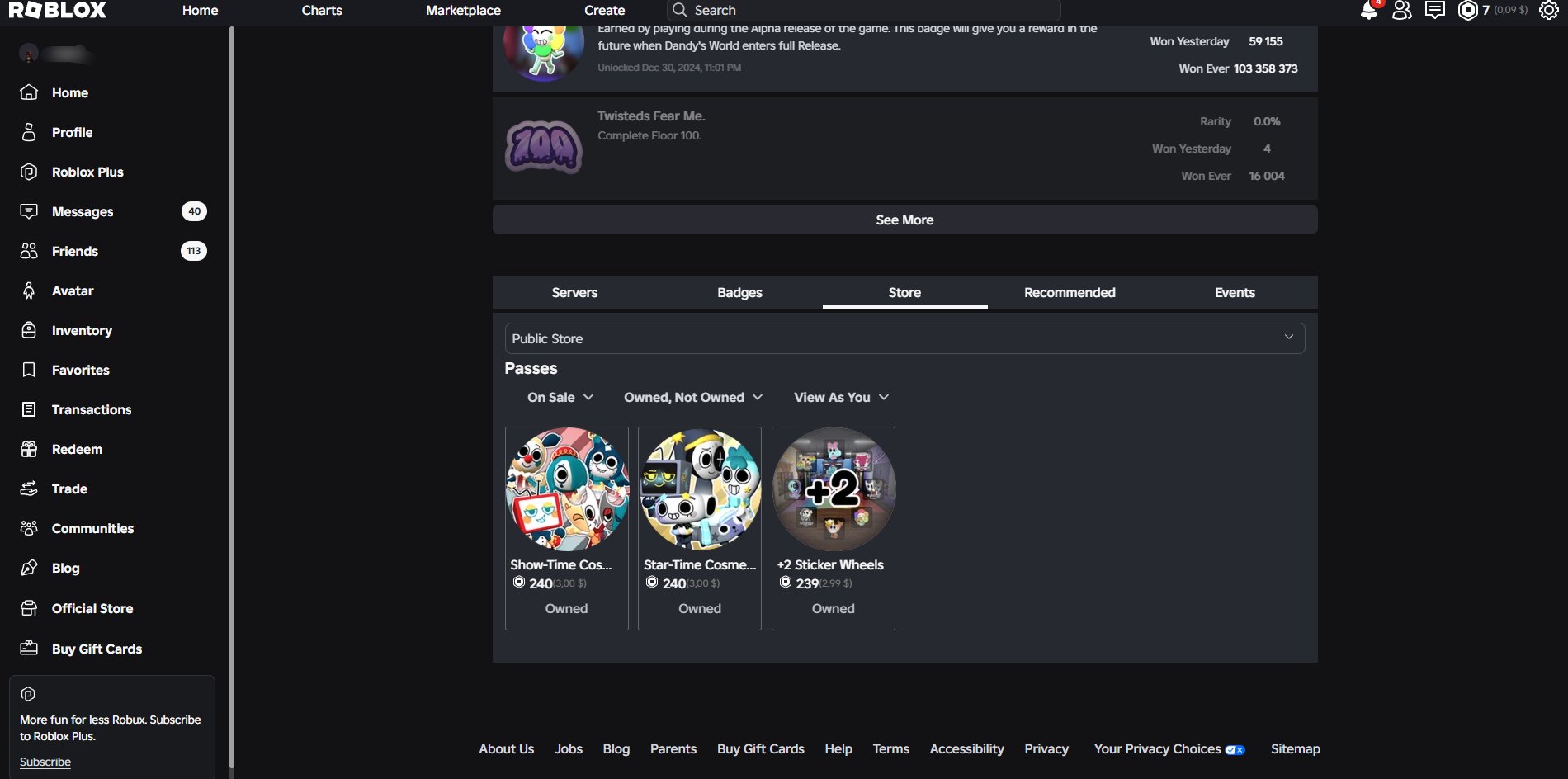The width and height of the screenshot is (1568, 779).
Task: Open the About Us footer link
Action: [507, 748]
